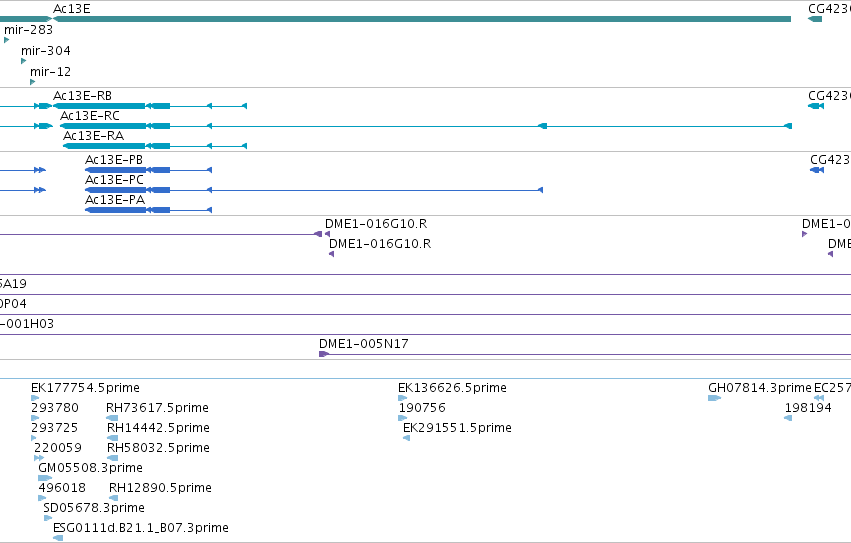The height and width of the screenshot is (543, 851).
Task: Select the lower DME1-016G10.R label
Action: tap(380, 244)
